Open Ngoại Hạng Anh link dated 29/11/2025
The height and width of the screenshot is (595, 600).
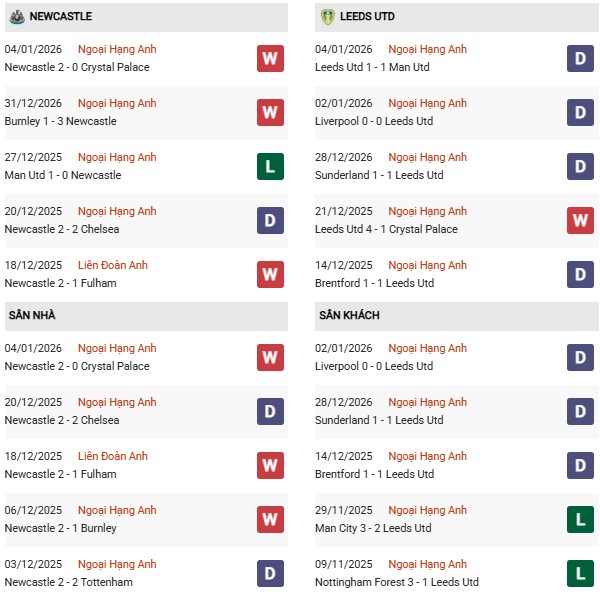(428, 510)
